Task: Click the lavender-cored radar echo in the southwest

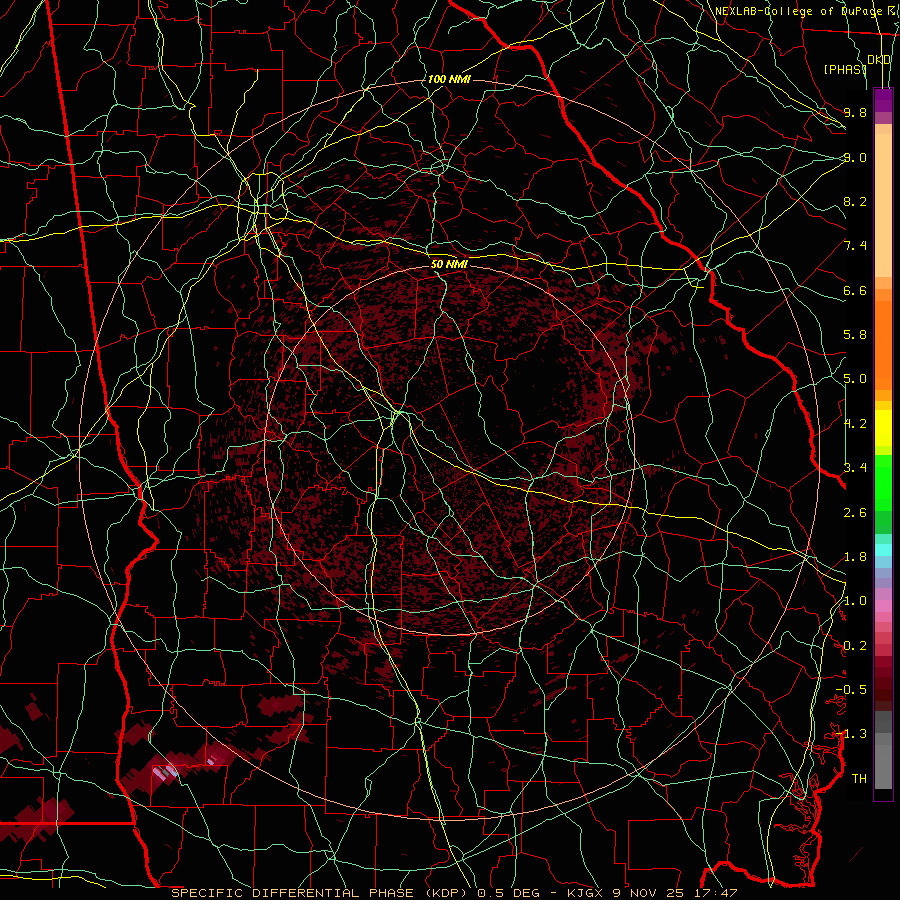Action: [x=166, y=771]
